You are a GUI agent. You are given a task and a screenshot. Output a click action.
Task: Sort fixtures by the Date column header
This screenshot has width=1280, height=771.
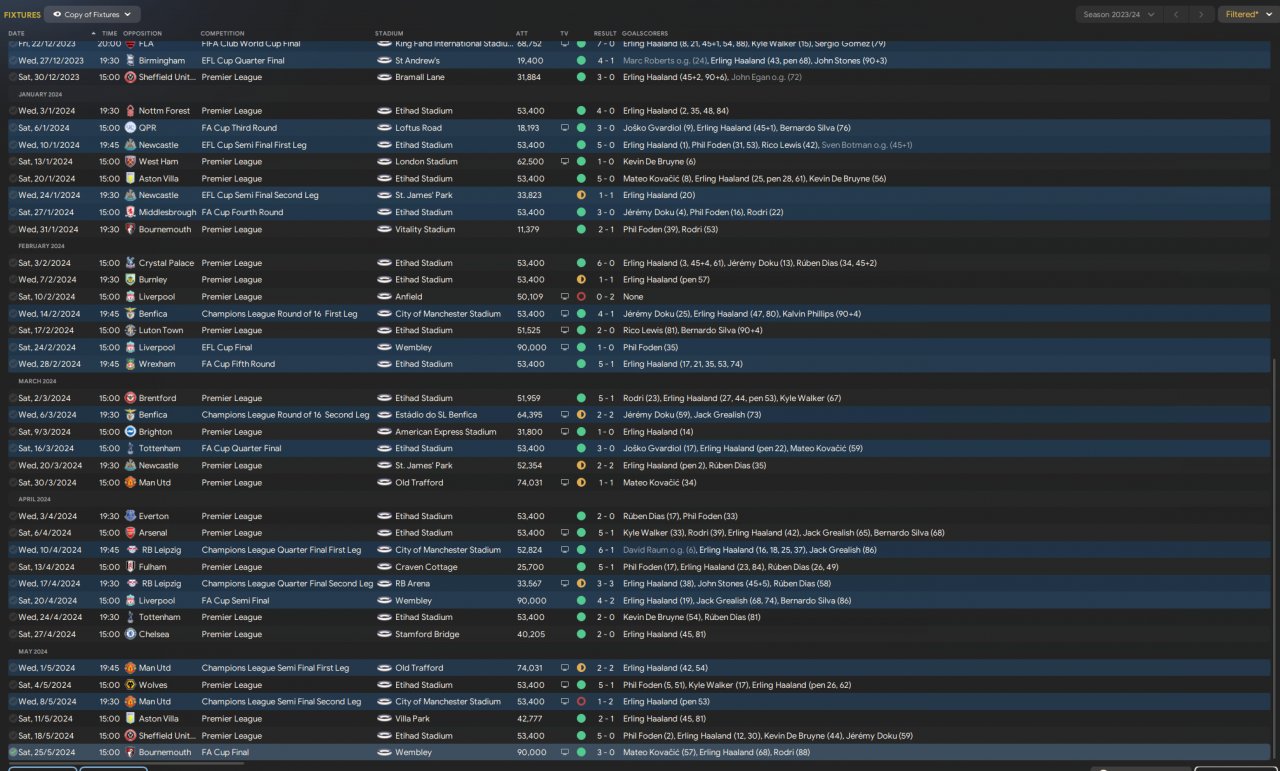pos(17,33)
